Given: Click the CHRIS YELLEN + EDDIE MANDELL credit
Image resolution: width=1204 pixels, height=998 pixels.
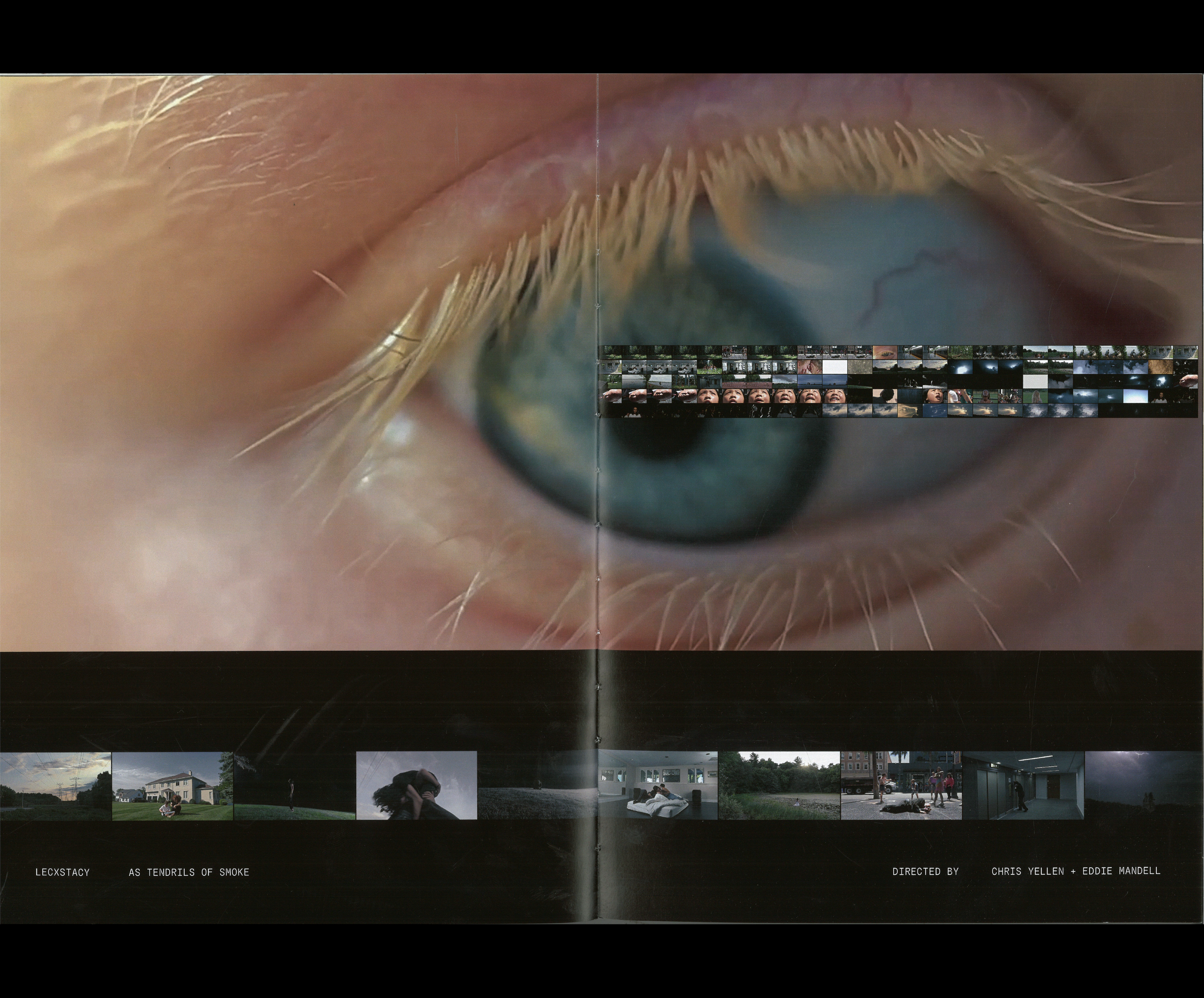Looking at the screenshot, I should [x=1075, y=871].
